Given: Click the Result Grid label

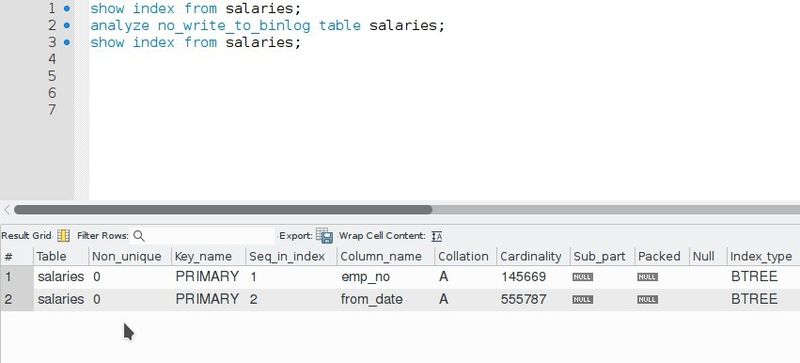Looking at the screenshot, I should (x=27, y=235).
